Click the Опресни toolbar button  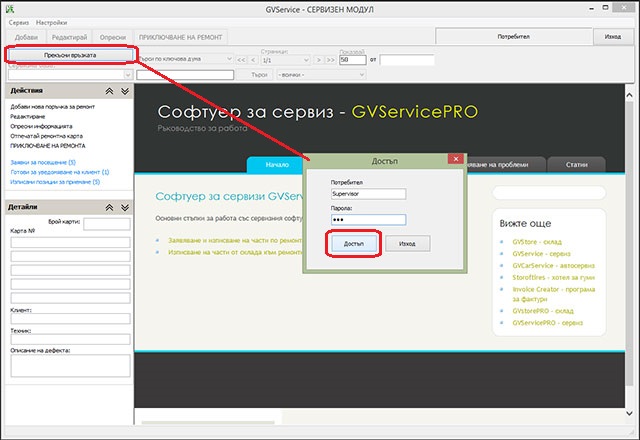(x=113, y=37)
